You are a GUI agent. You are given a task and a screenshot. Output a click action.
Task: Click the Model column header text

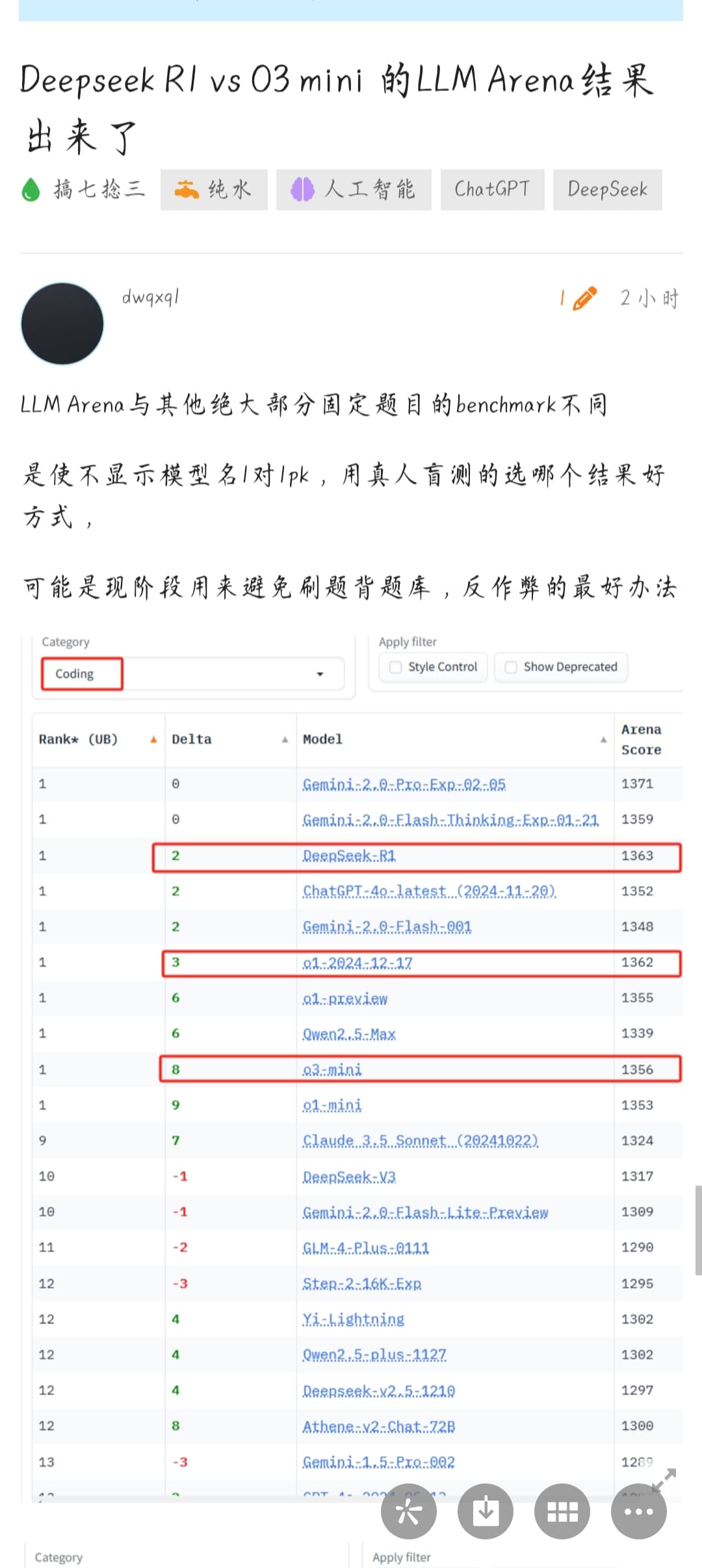pyautogui.click(x=322, y=740)
